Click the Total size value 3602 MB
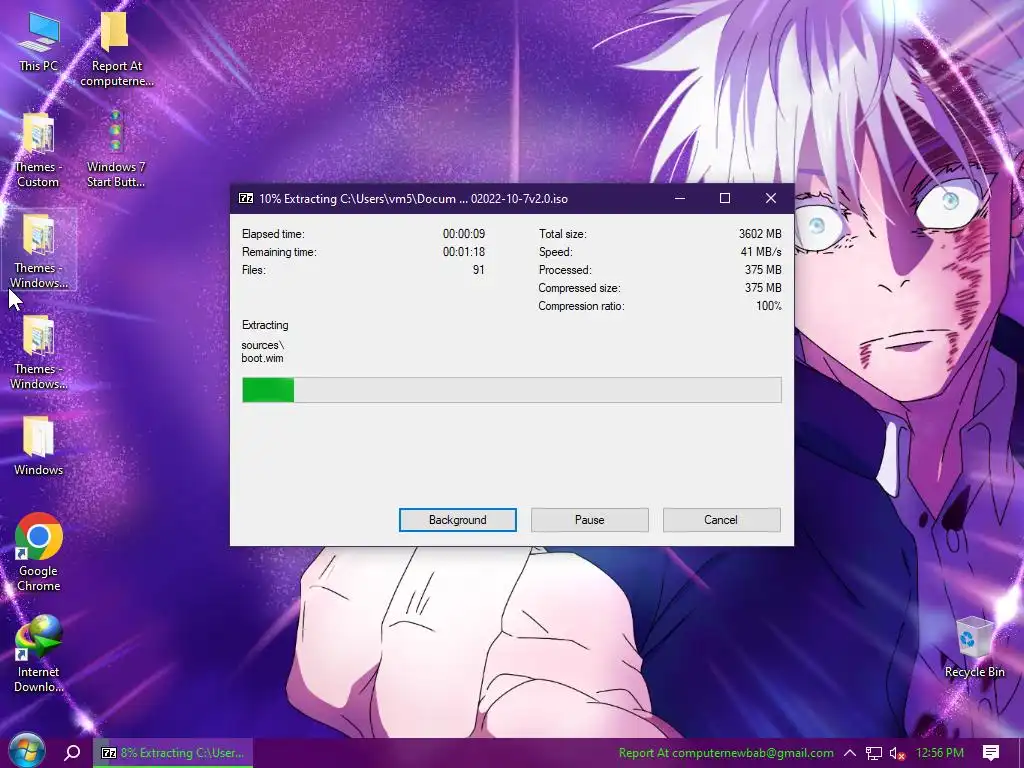Viewport: 1024px width, 768px height. coord(760,234)
